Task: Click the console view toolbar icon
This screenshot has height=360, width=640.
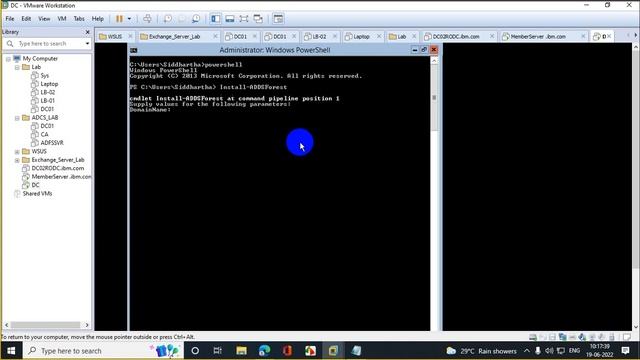Action: point(278,19)
